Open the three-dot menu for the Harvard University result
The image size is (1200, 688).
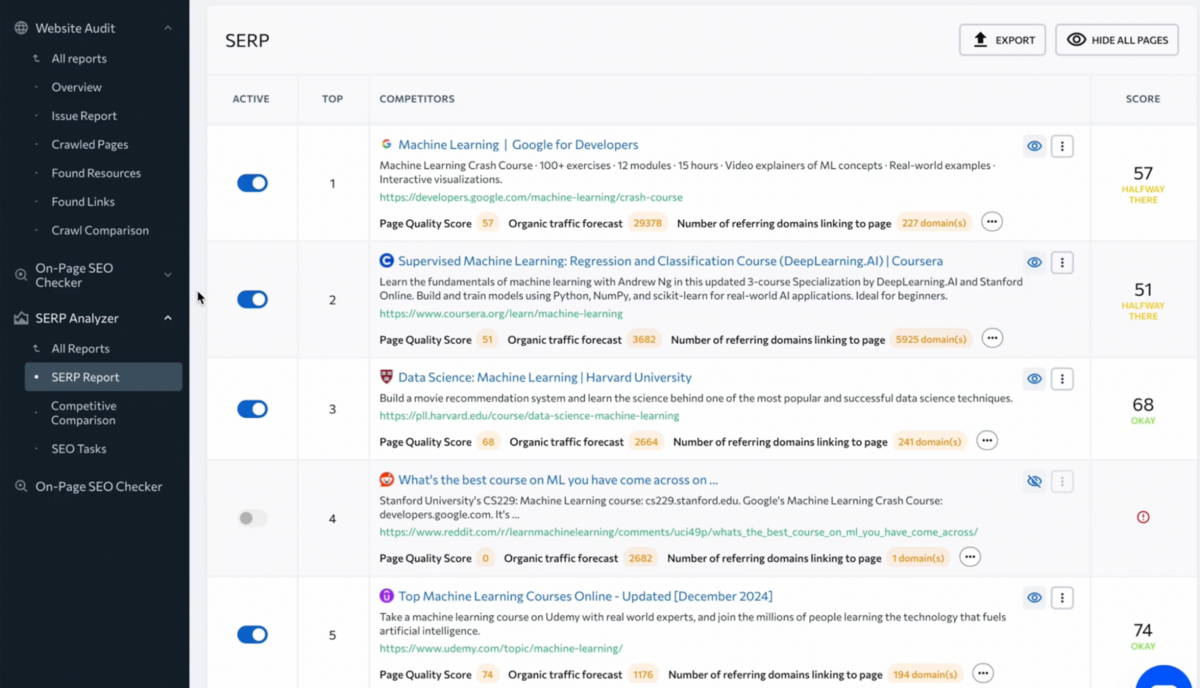[x=1062, y=379]
